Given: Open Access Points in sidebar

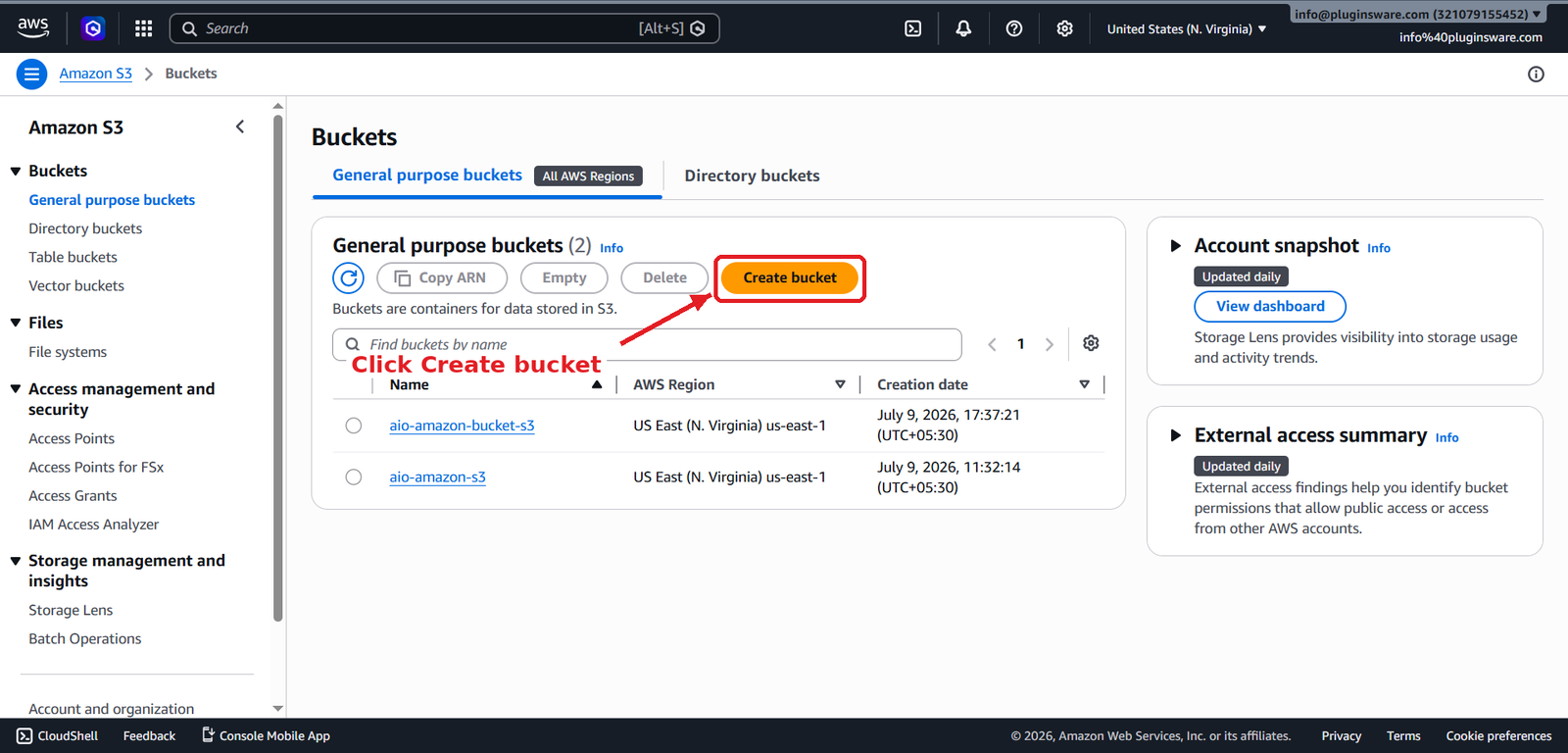Looking at the screenshot, I should (x=72, y=438).
